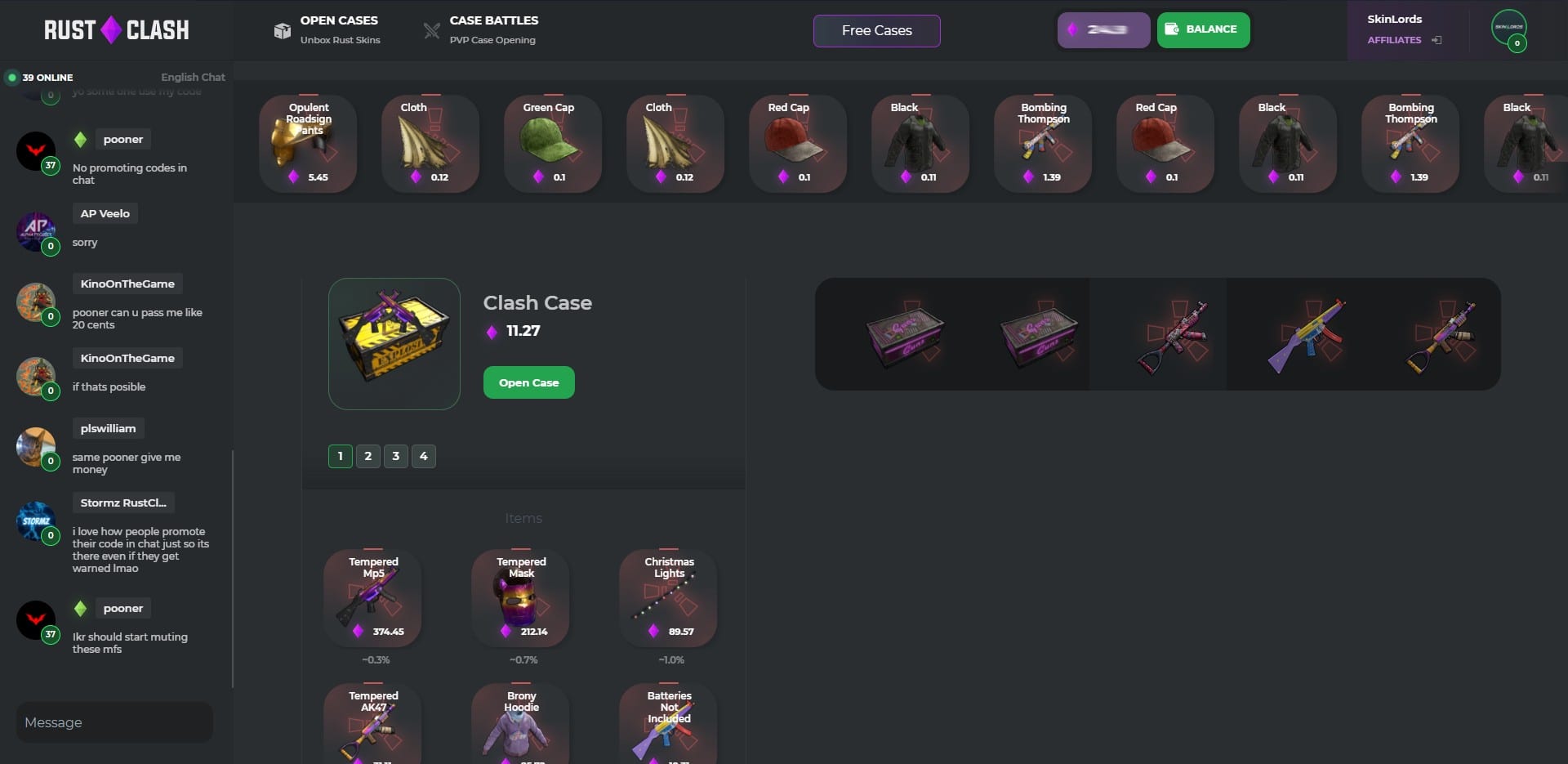The height and width of the screenshot is (764, 1568).
Task: Open the Open Cases section
Action: pyautogui.click(x=327, y=30)
